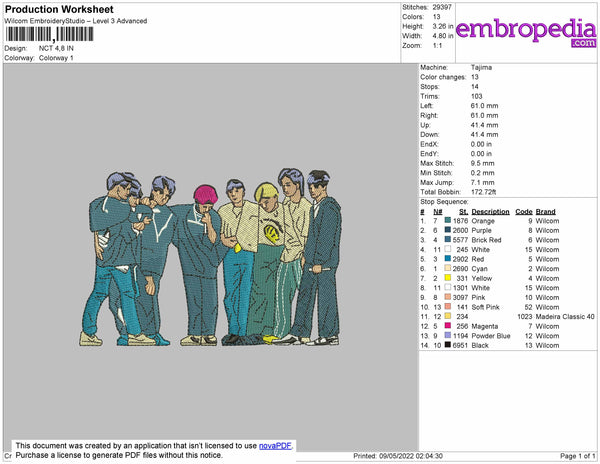The image size is (600, 464).
Task: Click the max jump value '7.1 mm'
Action: (x=483, y=182)
